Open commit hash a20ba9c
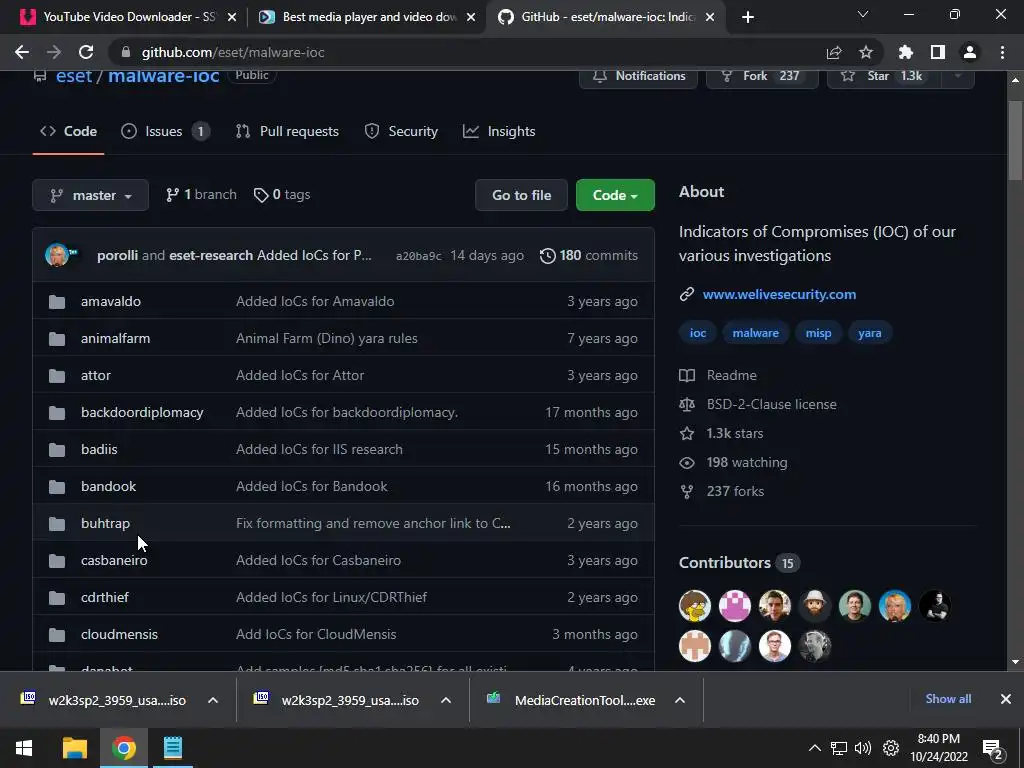This screenshot has width=1024, height=768. 419,256
